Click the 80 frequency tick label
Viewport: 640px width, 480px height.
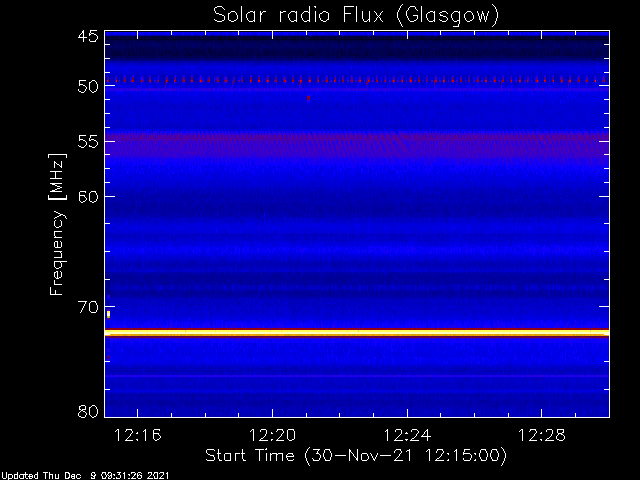point(88,411)
